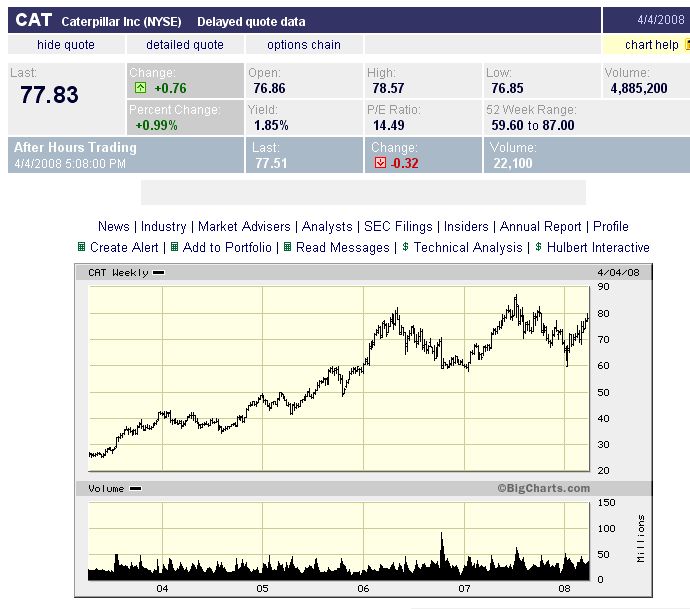Switch to the hide quote tab
The width and height of the screenshot is (690, 609).
(66, 45)
